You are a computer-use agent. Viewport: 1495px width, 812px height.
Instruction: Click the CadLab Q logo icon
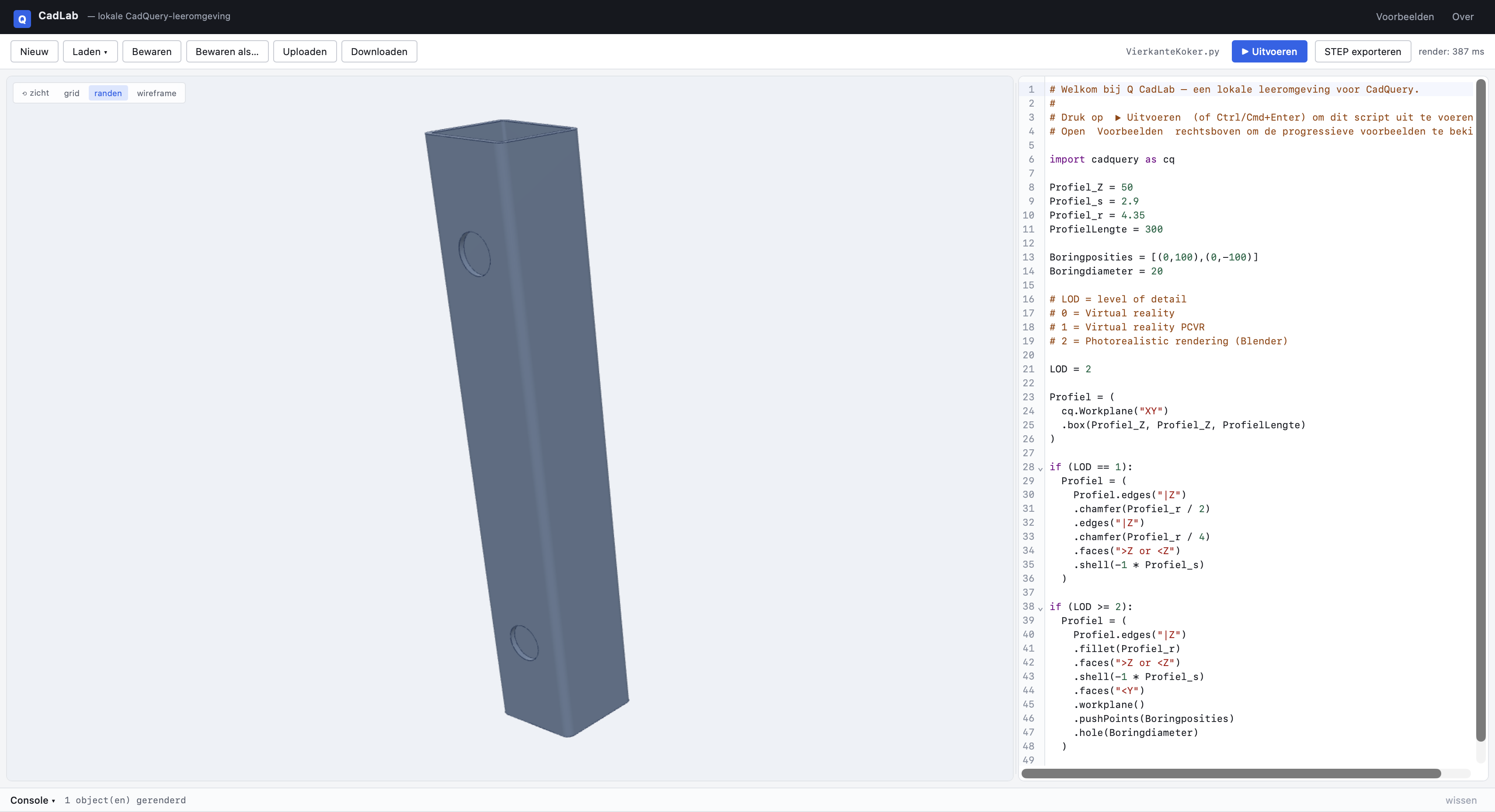[22, 18]
